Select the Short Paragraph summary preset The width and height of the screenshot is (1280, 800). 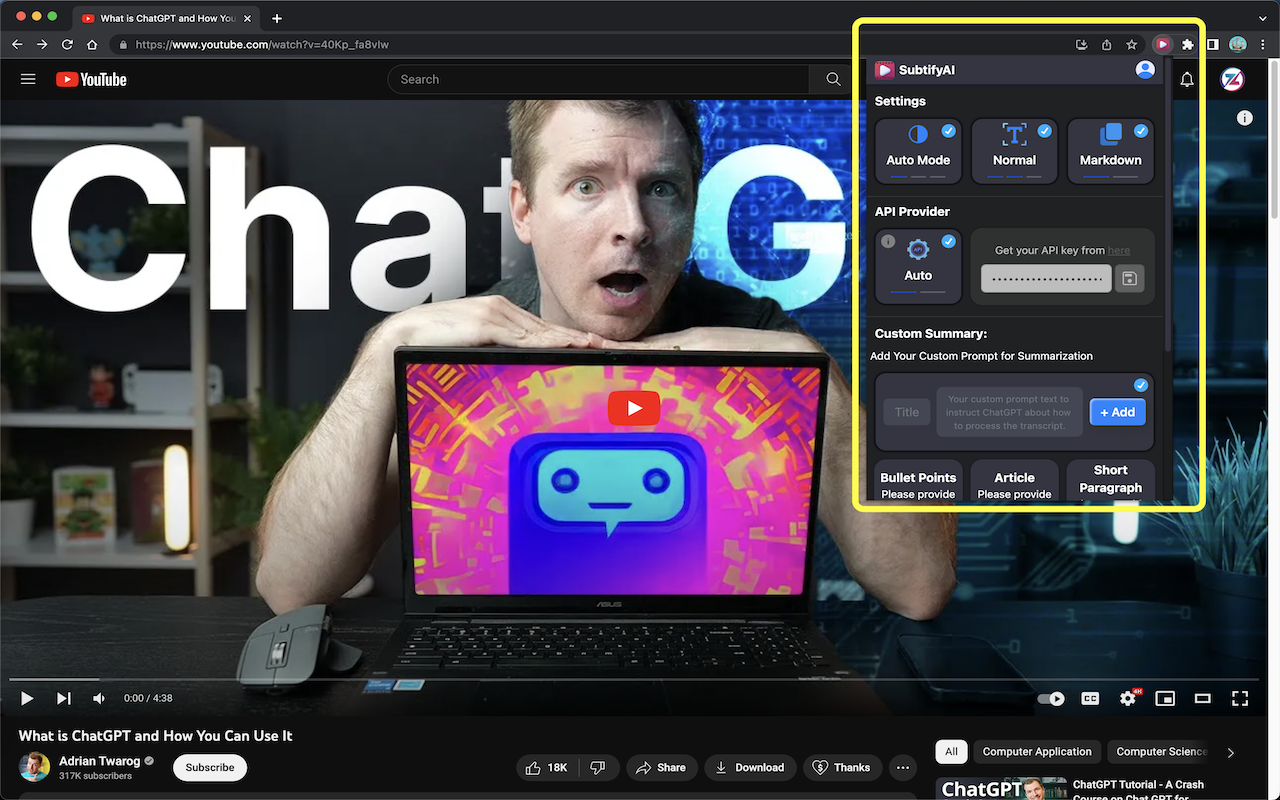tap(1110, 481)
